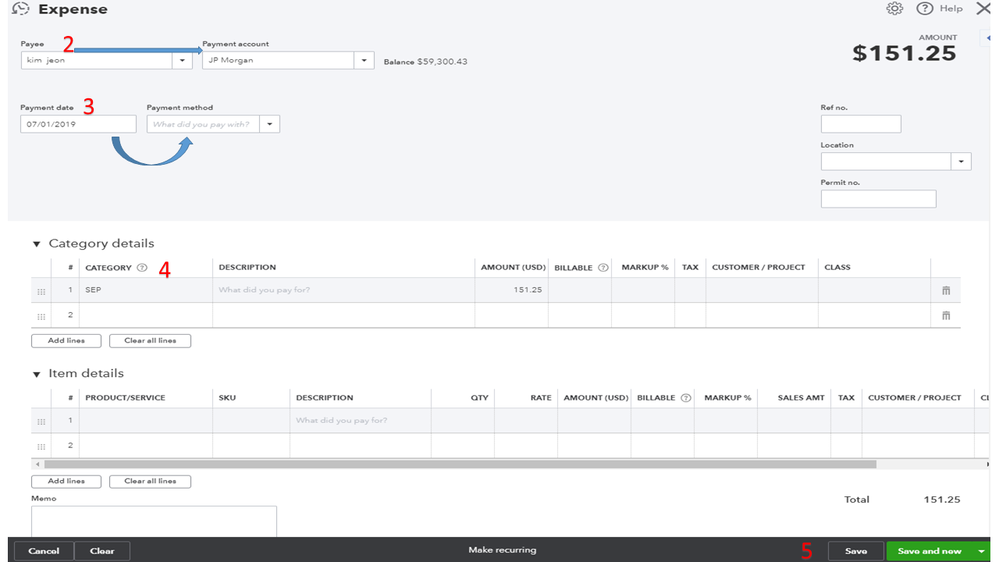The width and height of the screenshot is (999, 562).
Task: Select the SEP category cell in line 1
Action: (x=146, y=290)
